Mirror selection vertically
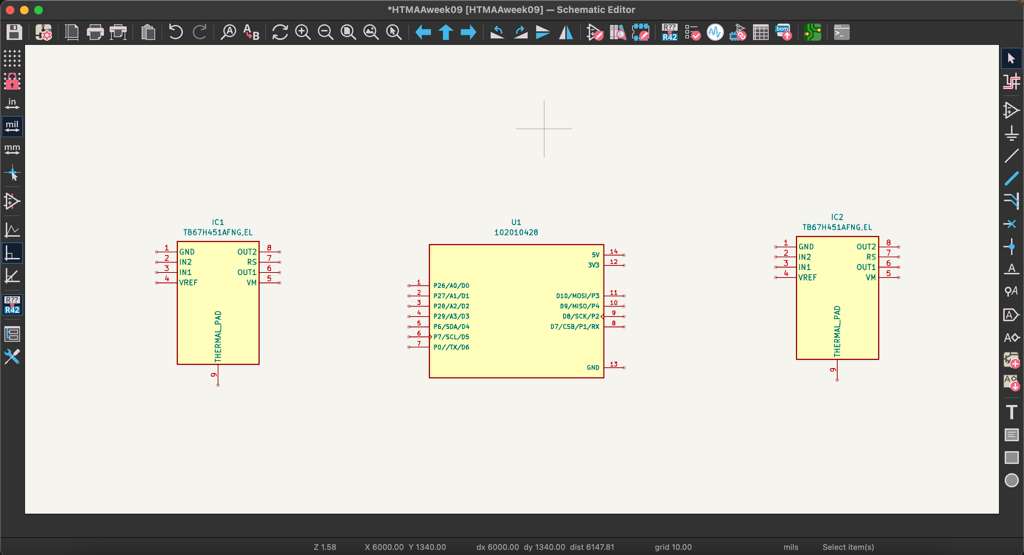 543,32
